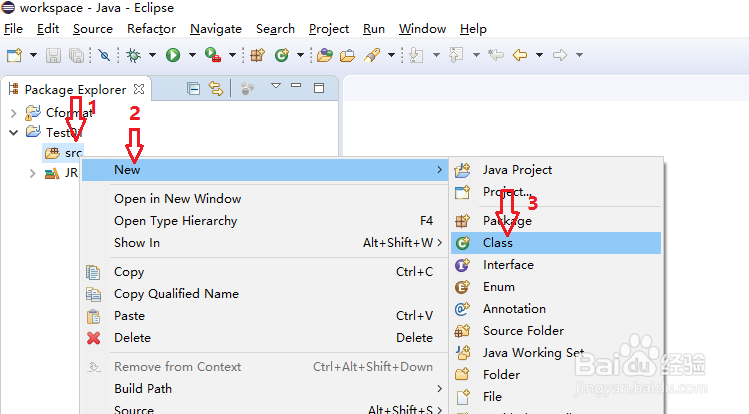Open the Refactor menu
This screenshot has height=414, width=749.
click(x=151, y=29)
